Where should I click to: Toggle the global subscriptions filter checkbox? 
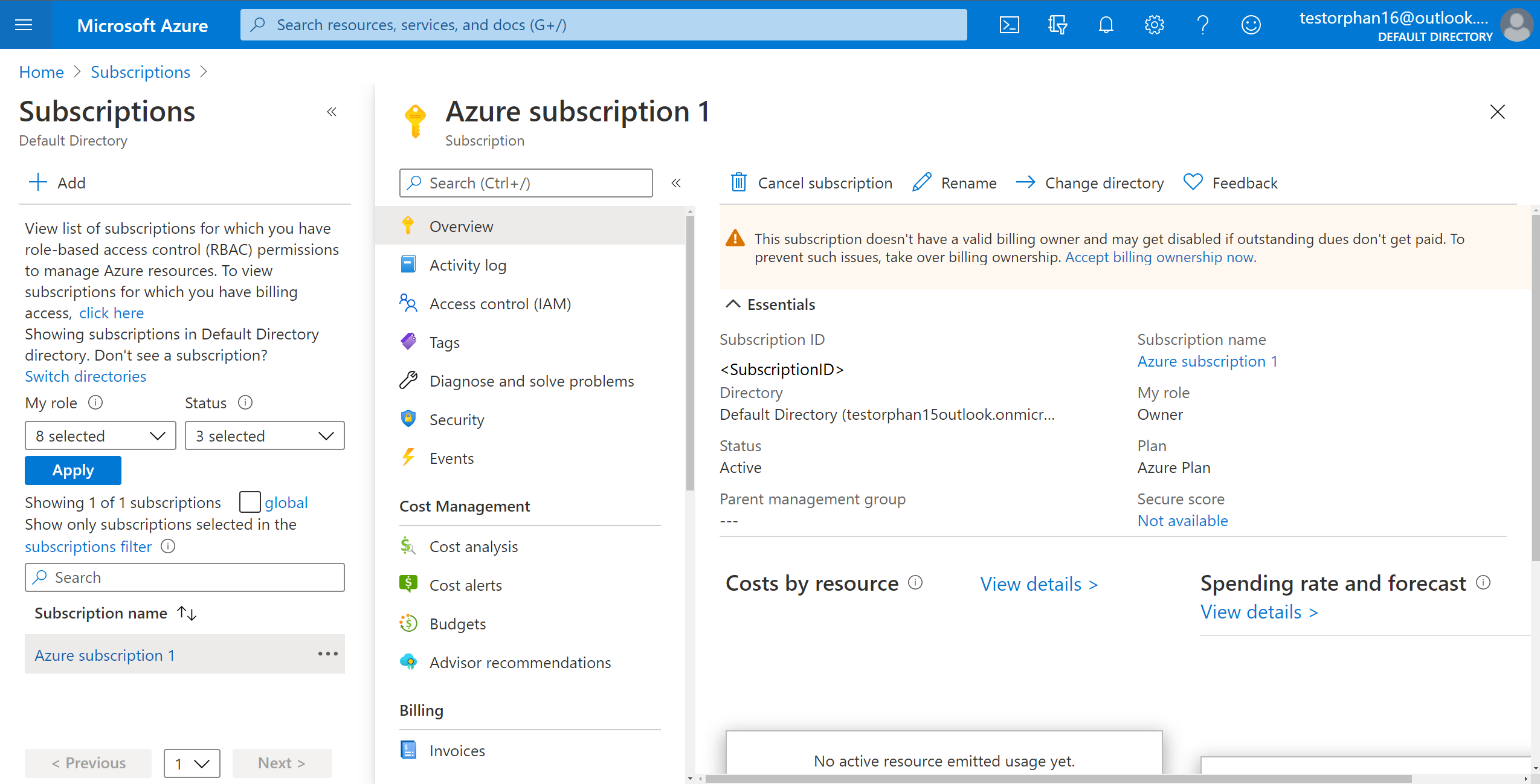click(x=250, y=502)
